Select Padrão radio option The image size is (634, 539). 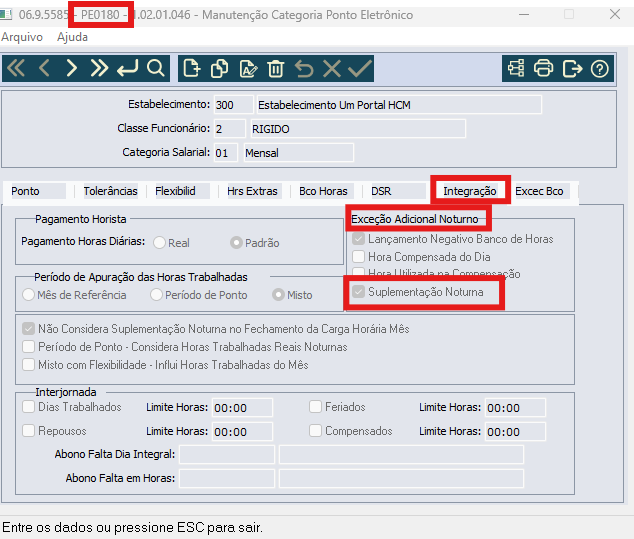[236, 243]
